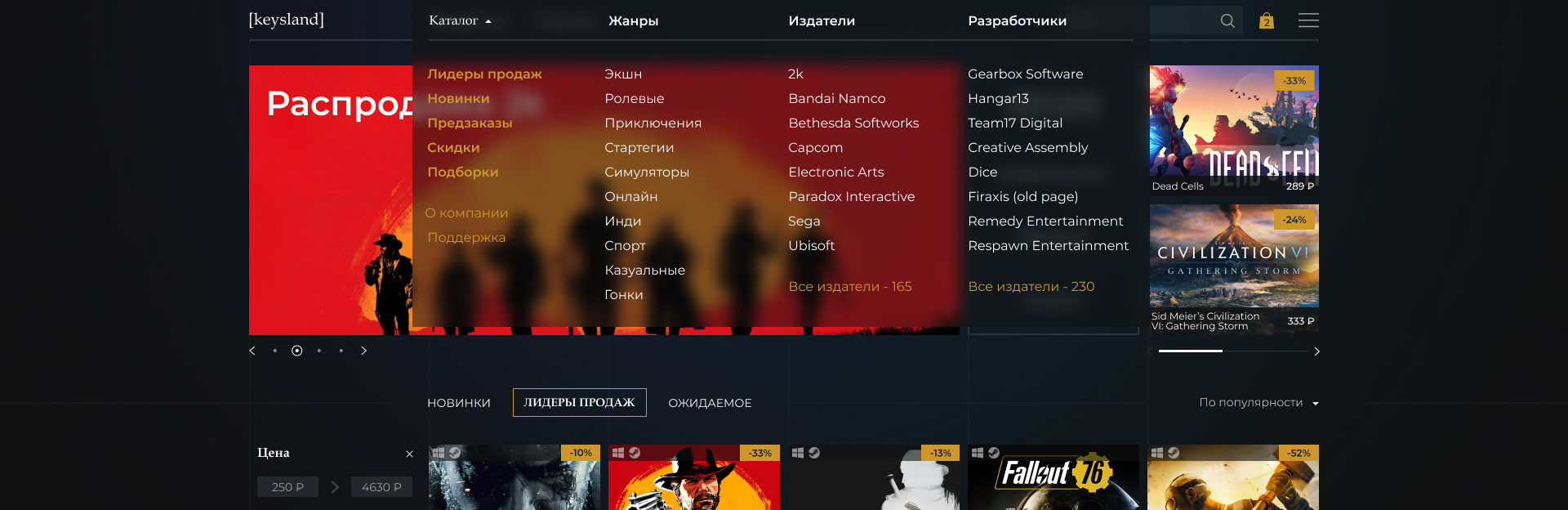Open the -33% cowboy game card

694,477
